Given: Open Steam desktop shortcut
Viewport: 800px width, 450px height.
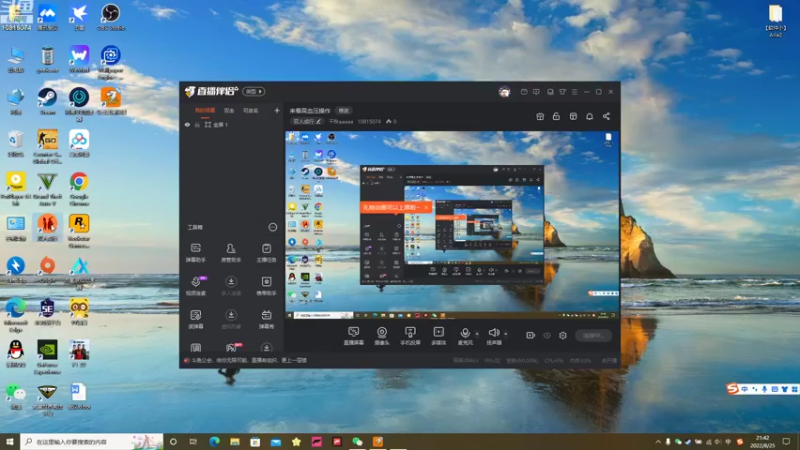Looking at the screenshot, I should tap(47, 101).
